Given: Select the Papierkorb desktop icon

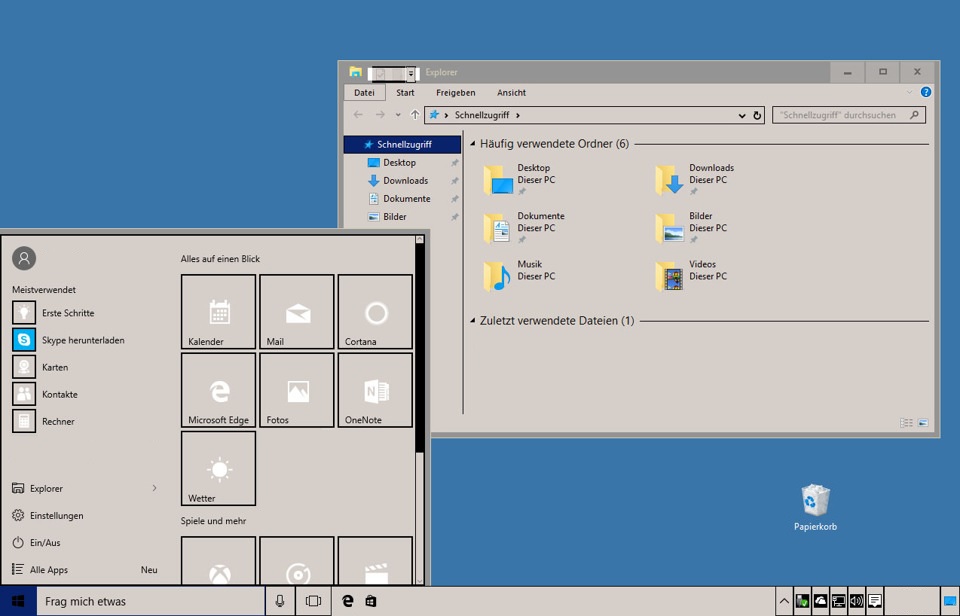Looking at the screenshot, I should (815, 508).
